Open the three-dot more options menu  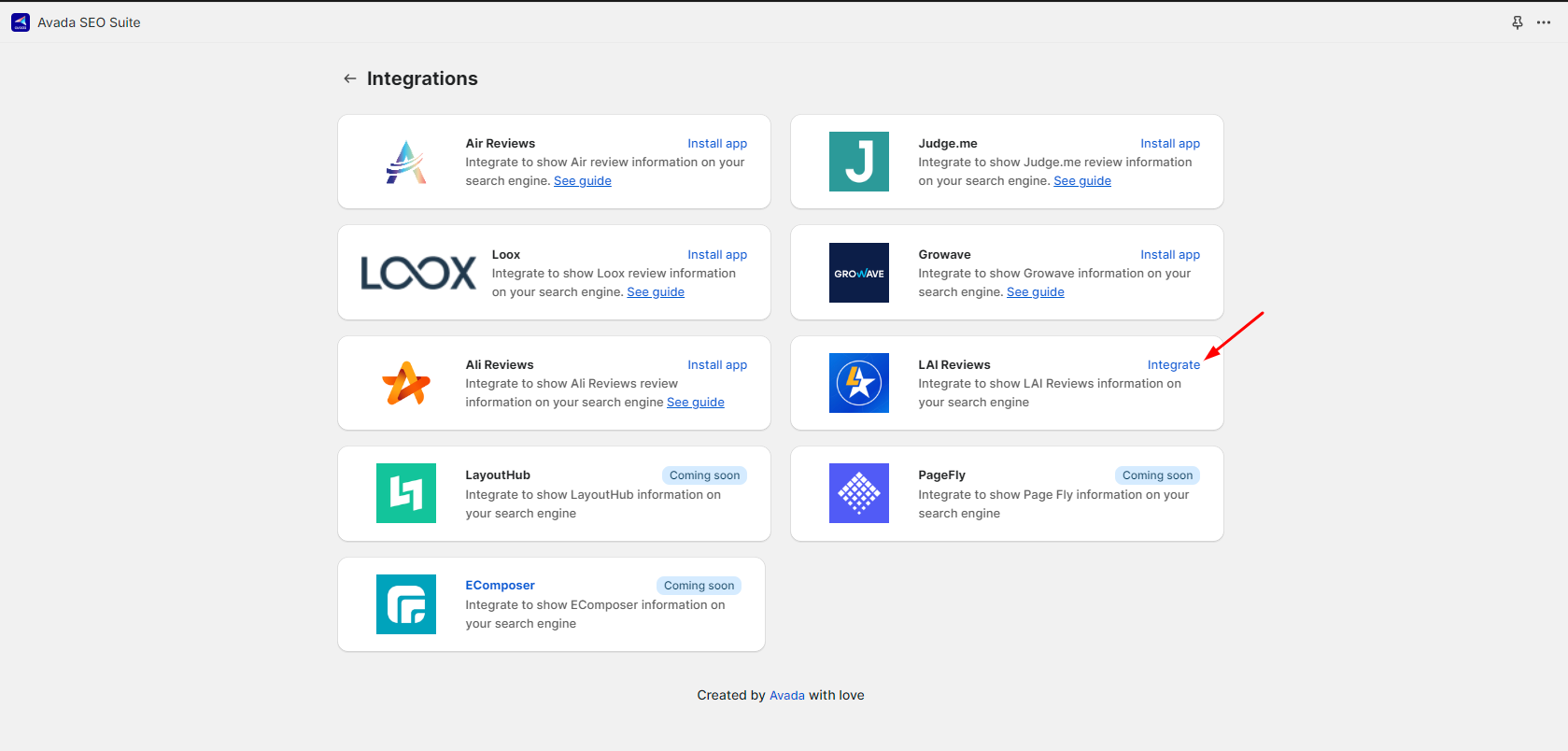[1544, 22]
